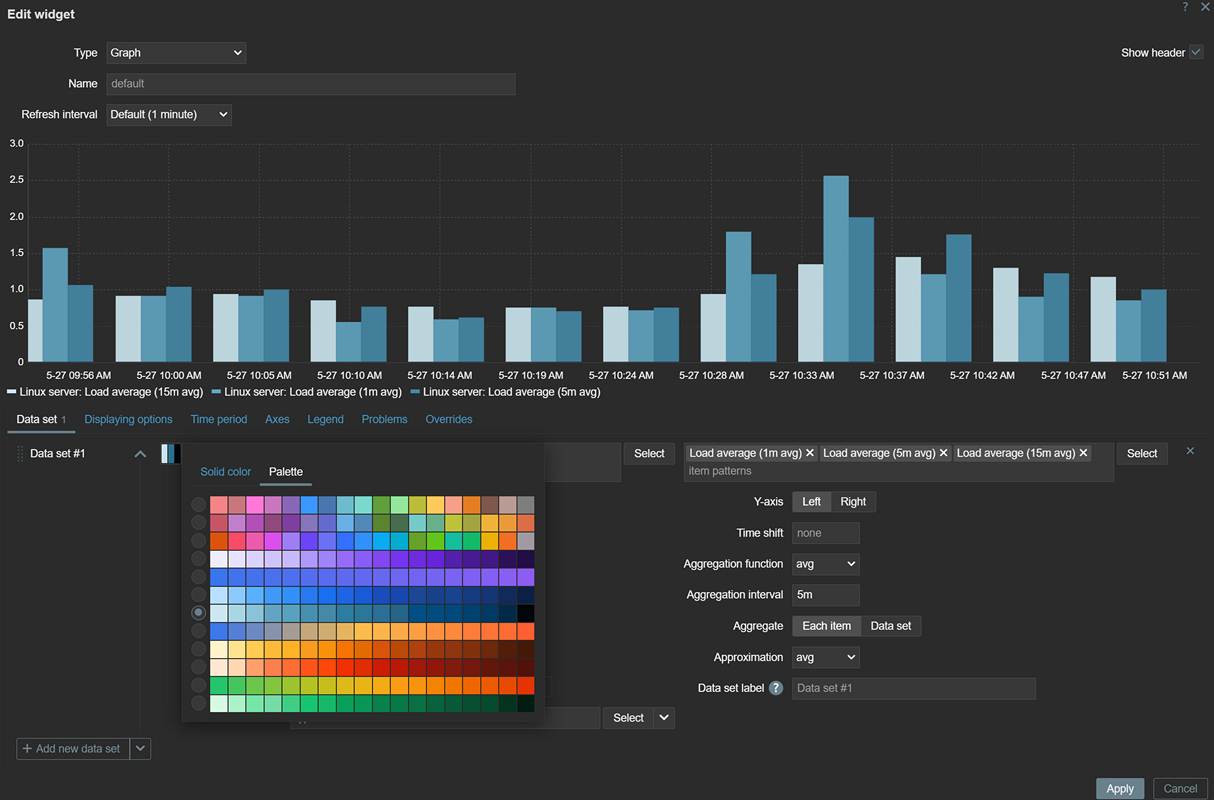Viewport: 1214px width, 800px height.
Task: Click the Data set label help icon
Action: click(x=775, y=688)
